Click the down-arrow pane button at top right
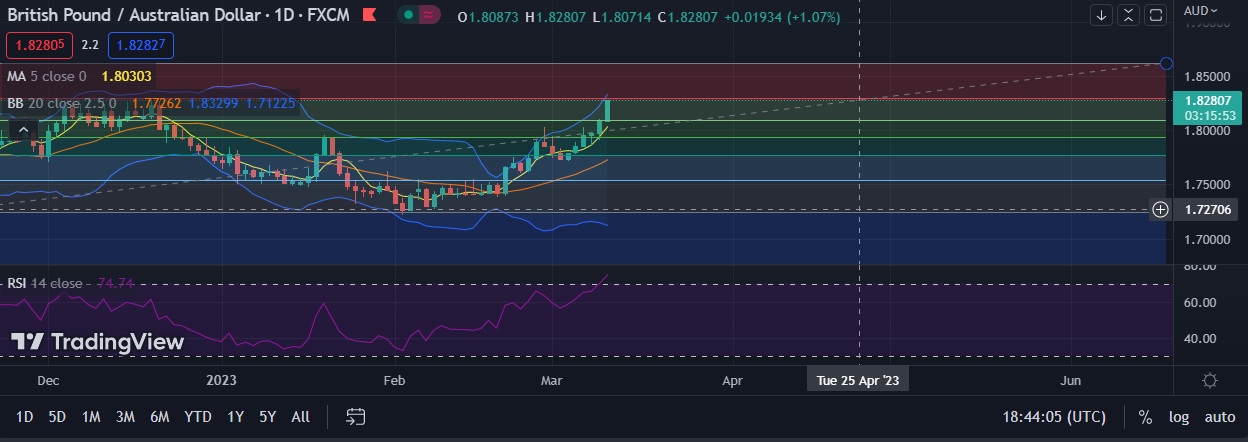The height and width of the screenshot is (442, 1248). 1101,15
